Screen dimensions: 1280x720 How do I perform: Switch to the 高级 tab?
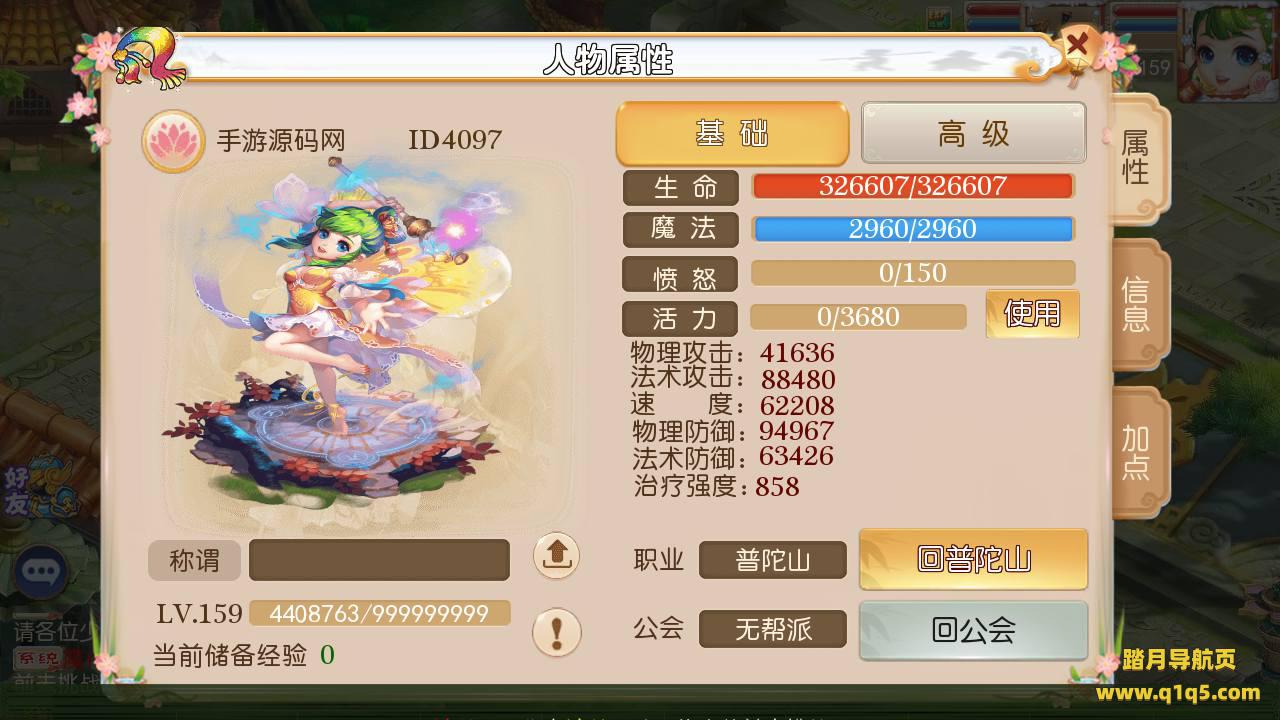(974, 133)
